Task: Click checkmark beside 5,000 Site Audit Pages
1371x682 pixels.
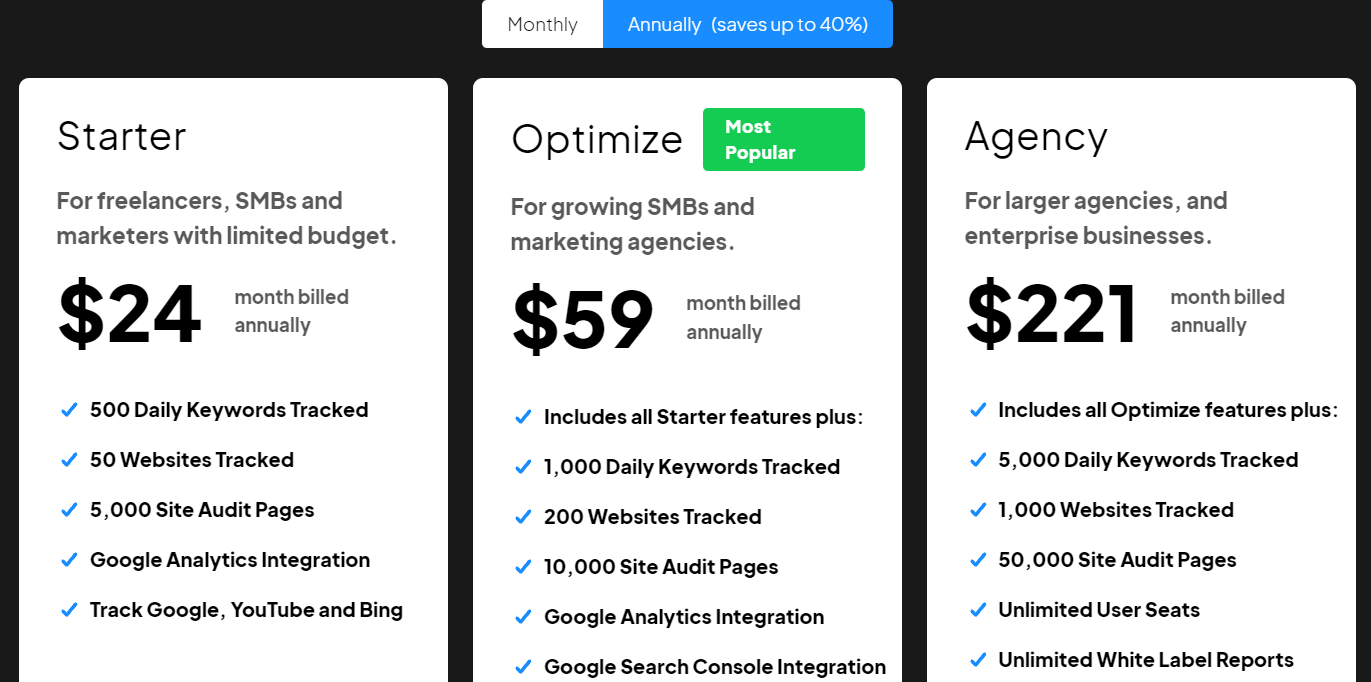Action: click(x=69, y=509)
